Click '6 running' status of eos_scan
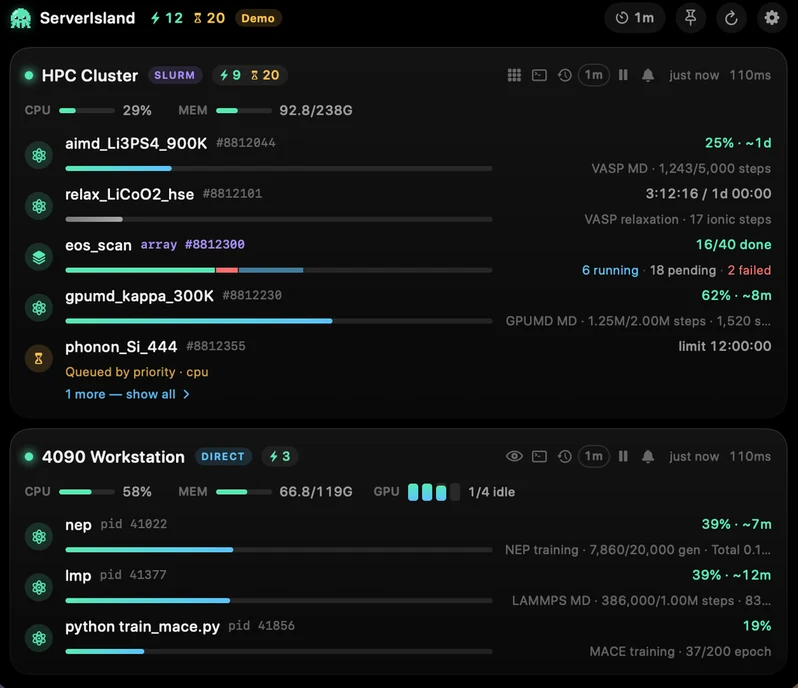798x688 pixels. click(x=610, y=270)
